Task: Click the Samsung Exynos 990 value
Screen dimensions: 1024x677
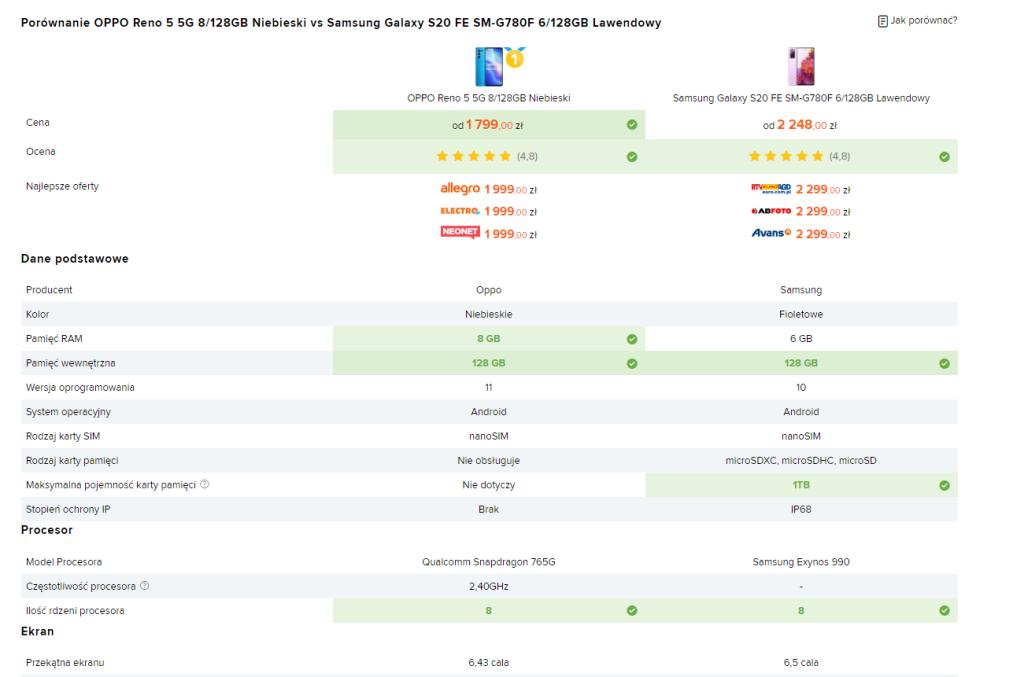Action: (x=801, y=561)
